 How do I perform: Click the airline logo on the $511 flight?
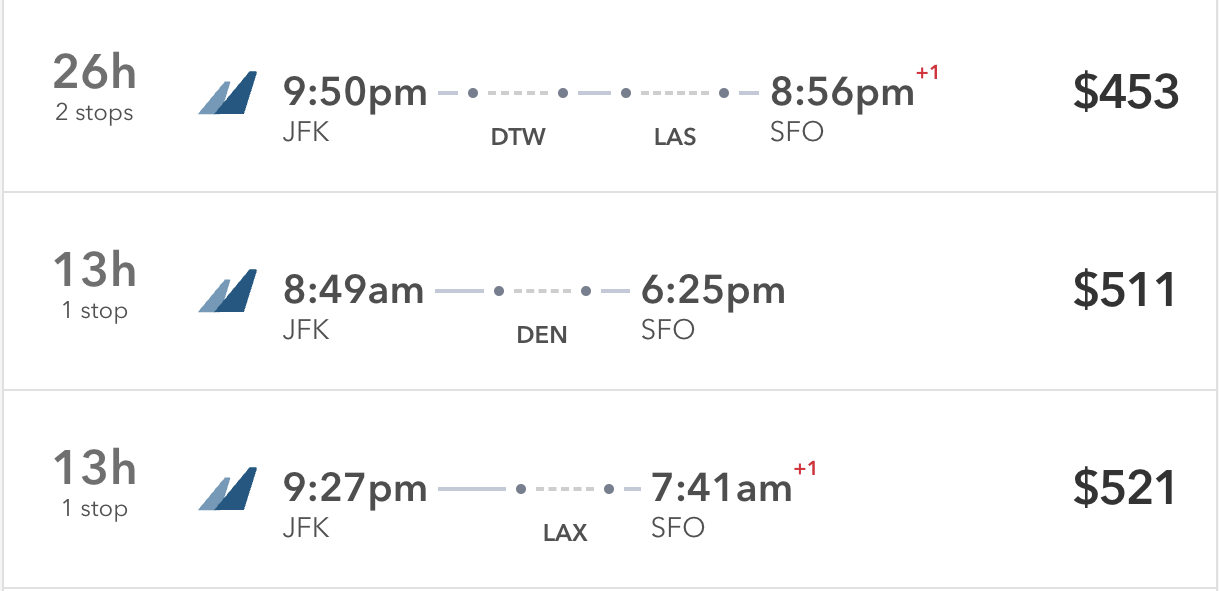point(228,291)
